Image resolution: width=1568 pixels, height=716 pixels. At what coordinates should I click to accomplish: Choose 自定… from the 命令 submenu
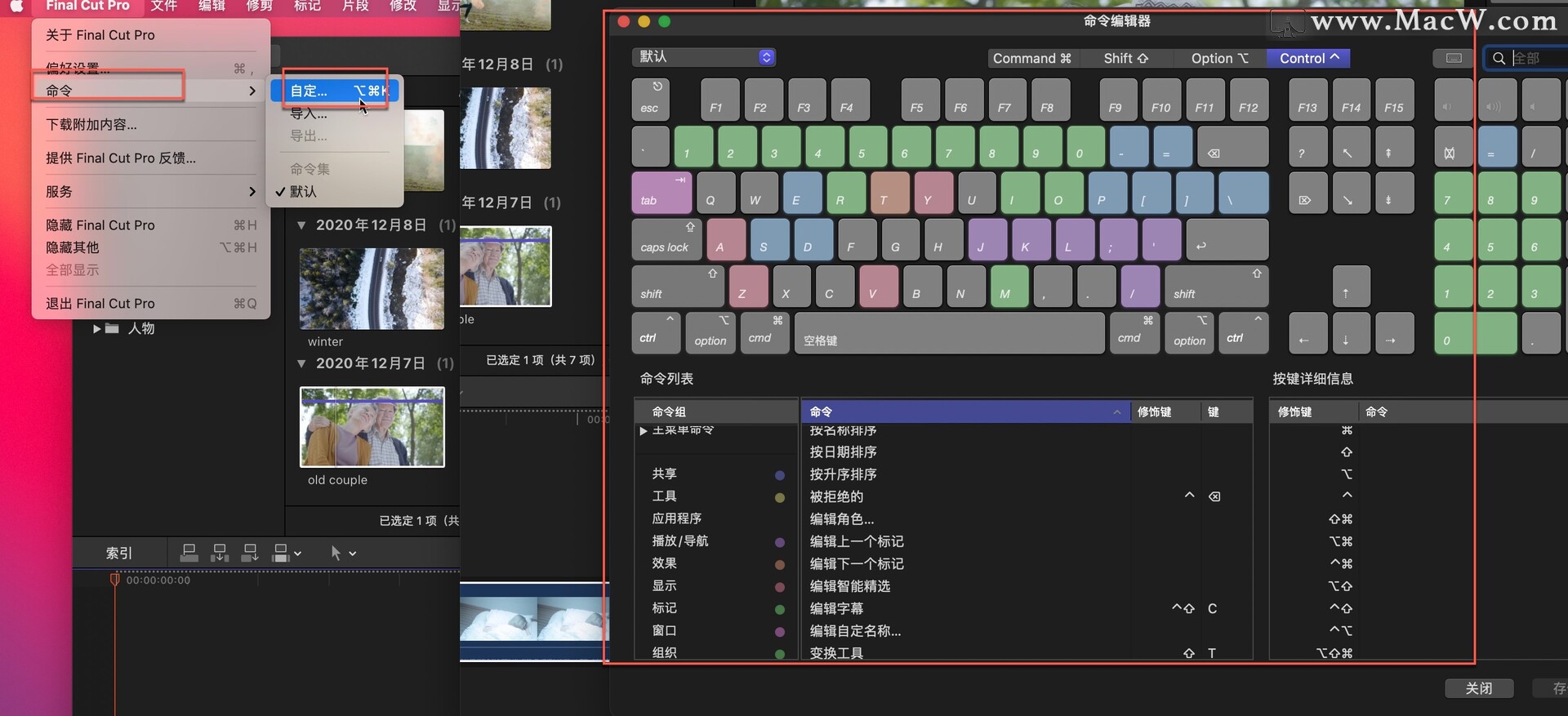(336, 91)
